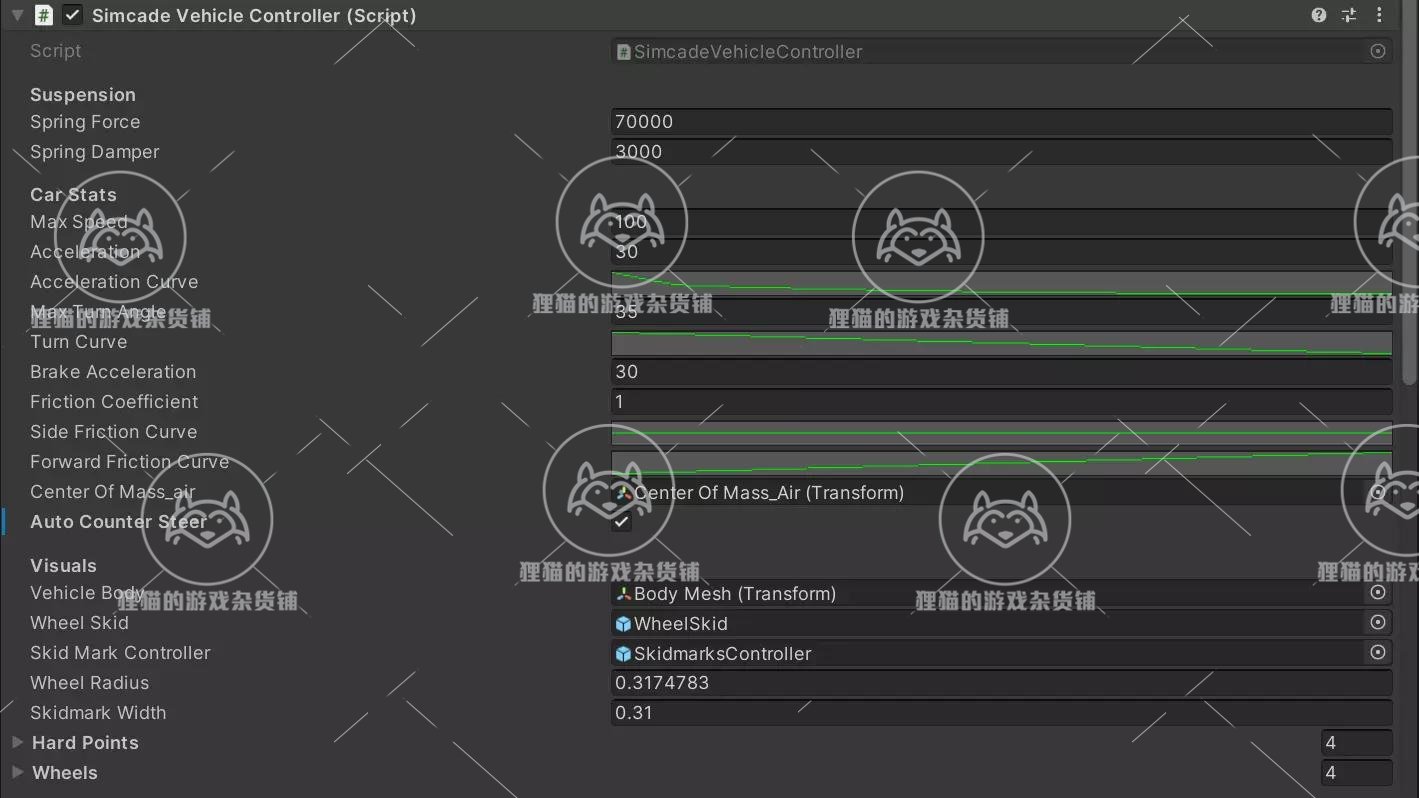
Task: Click the Friction Coefficient label
Action: coord(114,402)
